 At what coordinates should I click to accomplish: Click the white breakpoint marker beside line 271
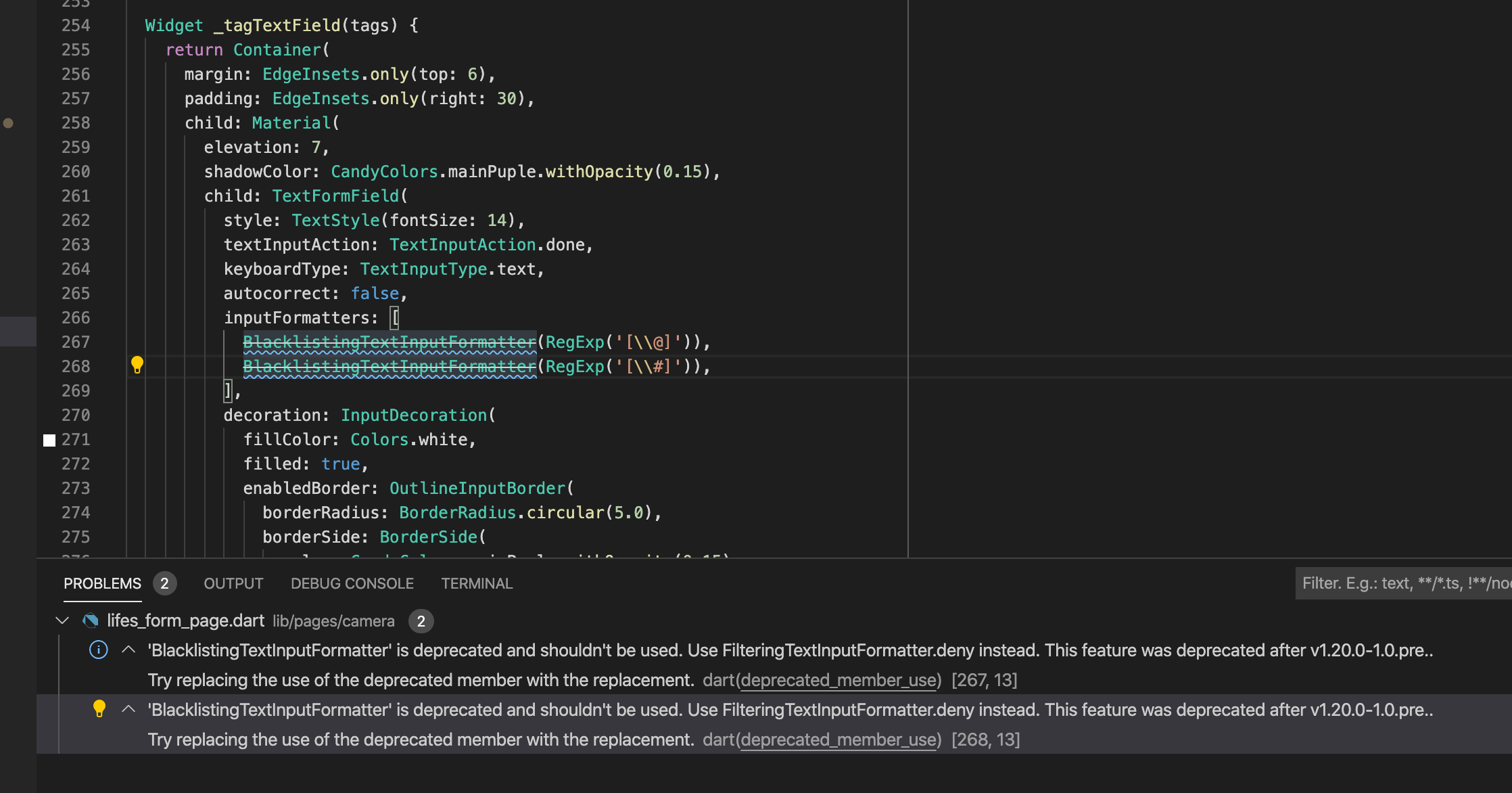tap(49, 440)
